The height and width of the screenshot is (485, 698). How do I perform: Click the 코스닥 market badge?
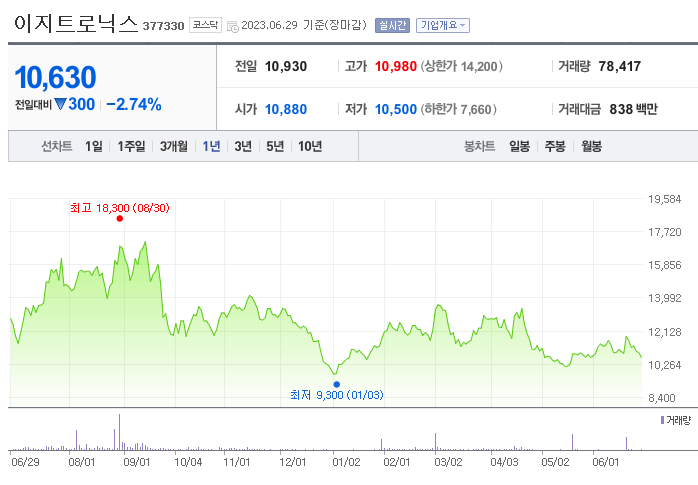pos(205,25)
